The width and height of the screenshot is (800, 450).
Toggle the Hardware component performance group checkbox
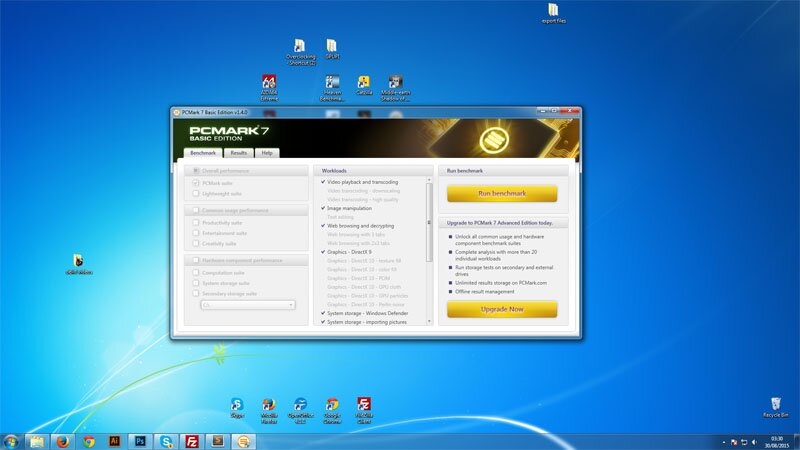196,260
